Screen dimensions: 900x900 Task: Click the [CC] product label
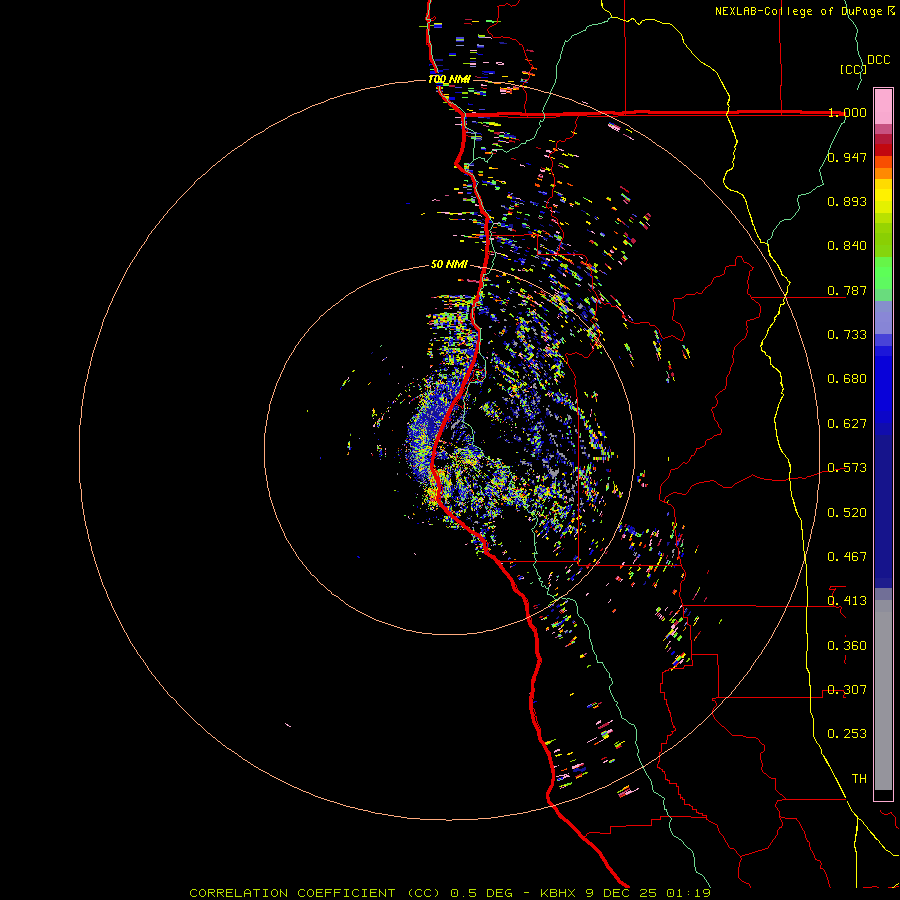pyautogui.click(x=853, y=69)
